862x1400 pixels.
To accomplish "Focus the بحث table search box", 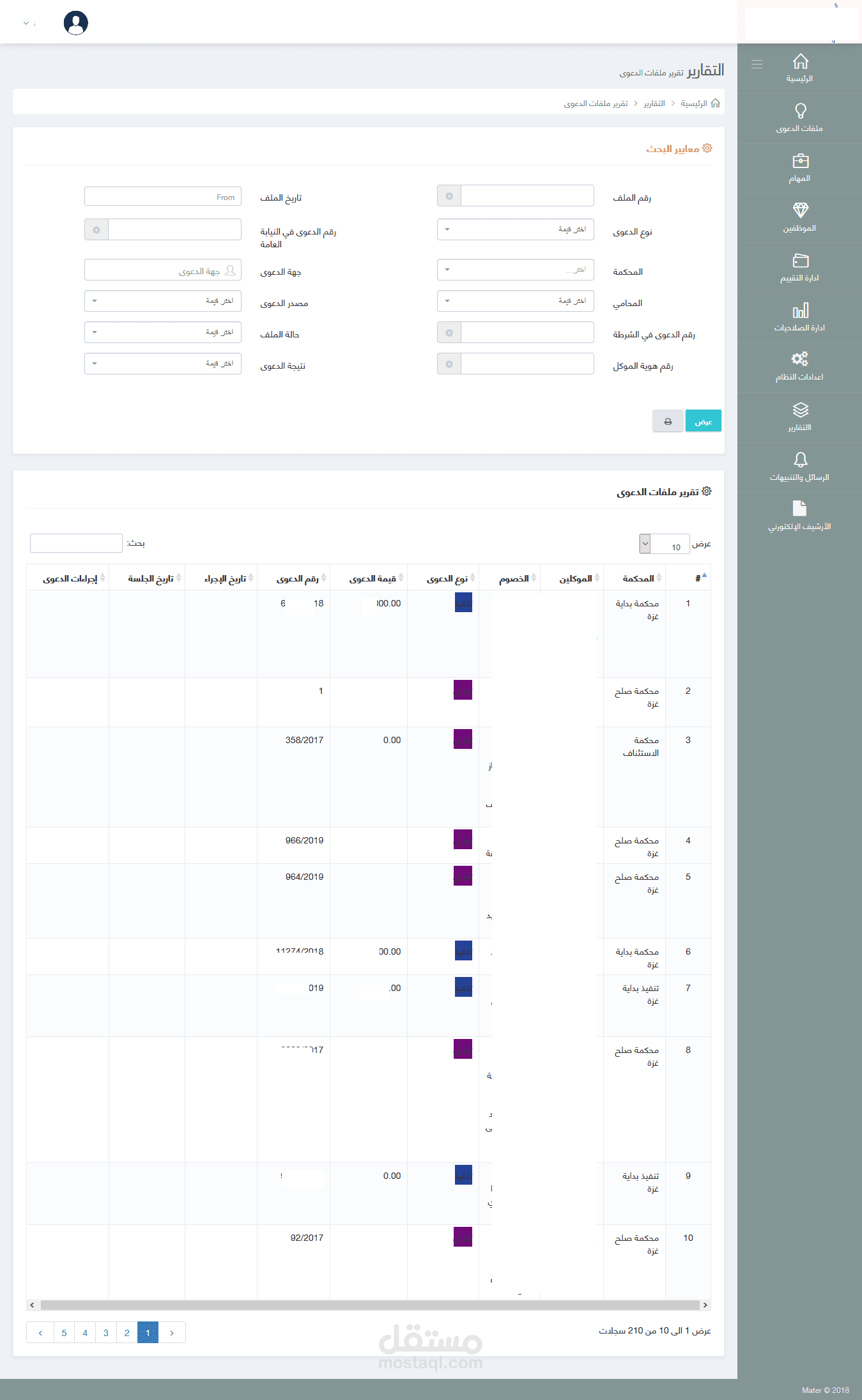I will click(x=76, y=543).
